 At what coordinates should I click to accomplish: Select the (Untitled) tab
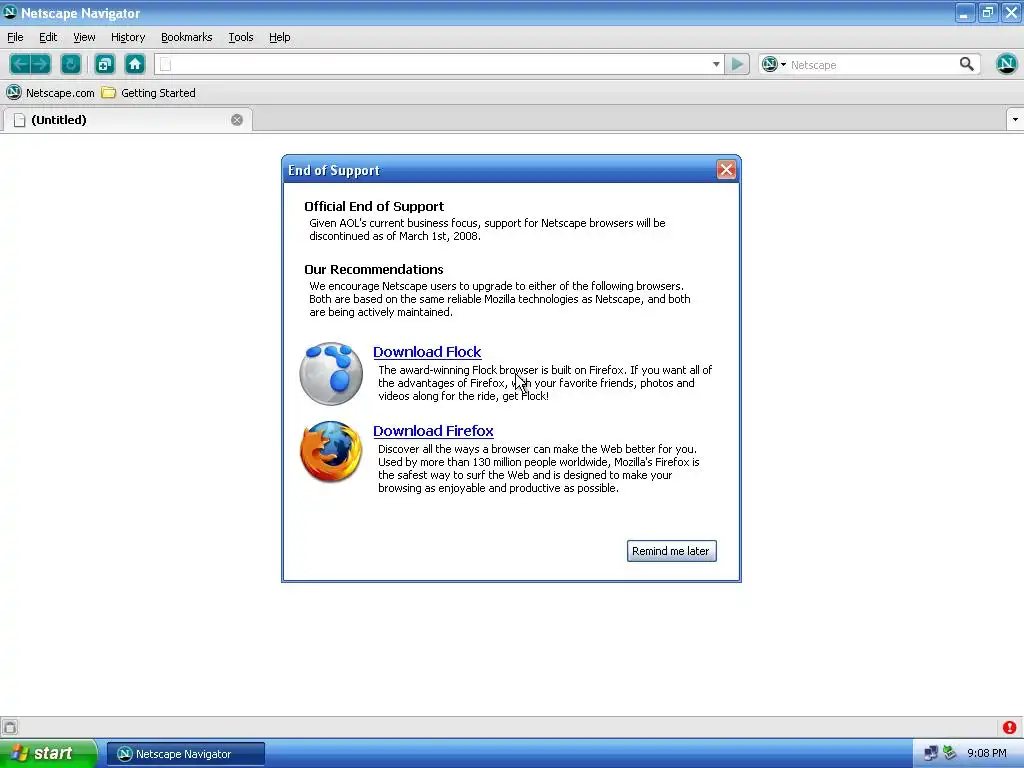[x=127, y=120]
